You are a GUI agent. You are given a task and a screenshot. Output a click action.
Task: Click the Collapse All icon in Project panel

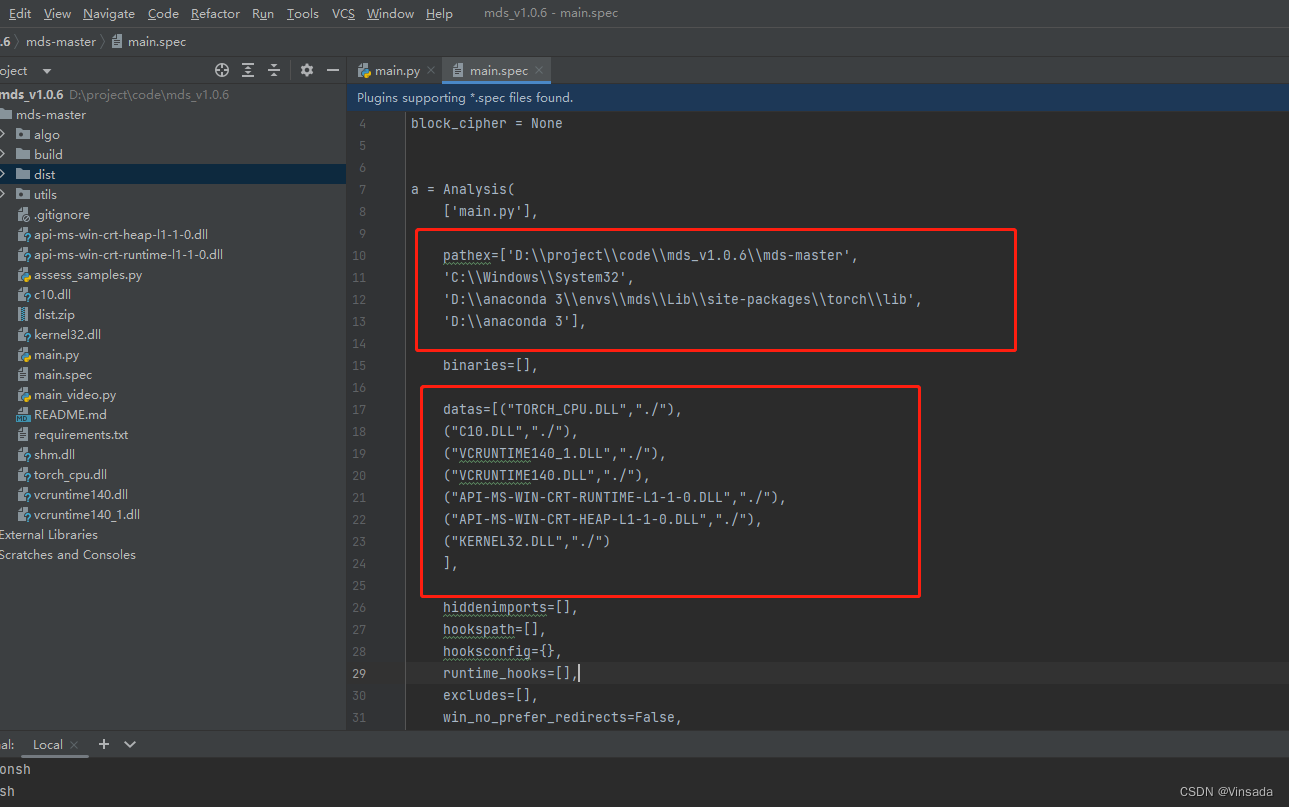point(273,70)
